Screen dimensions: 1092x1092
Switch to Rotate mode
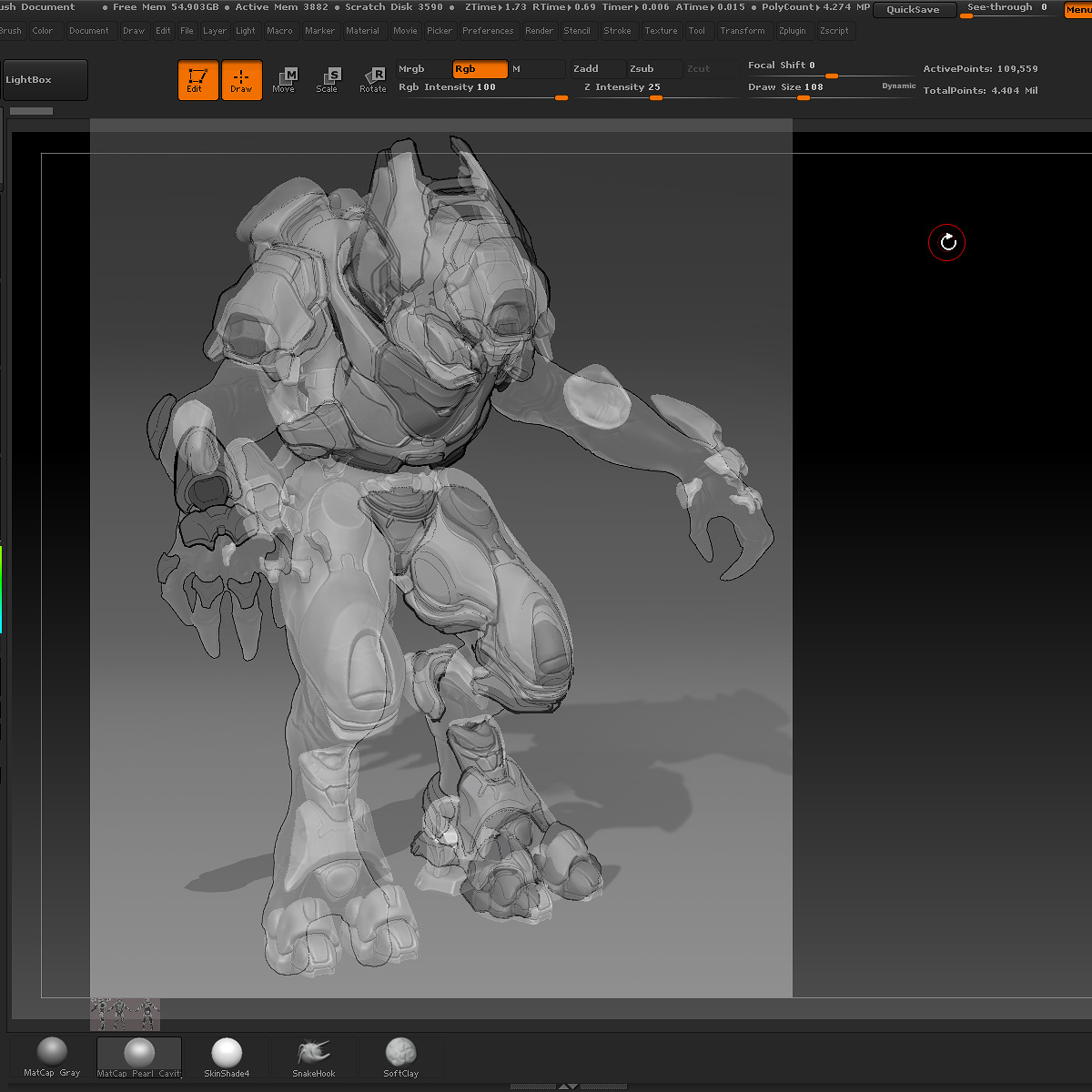pyautogui.click(x=373, y=80)
